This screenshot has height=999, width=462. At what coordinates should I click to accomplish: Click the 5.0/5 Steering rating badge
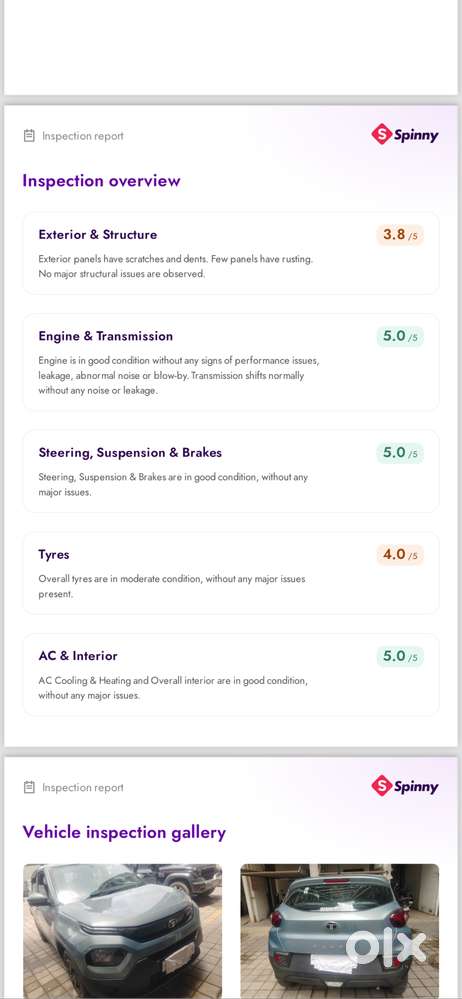point(400,453)
